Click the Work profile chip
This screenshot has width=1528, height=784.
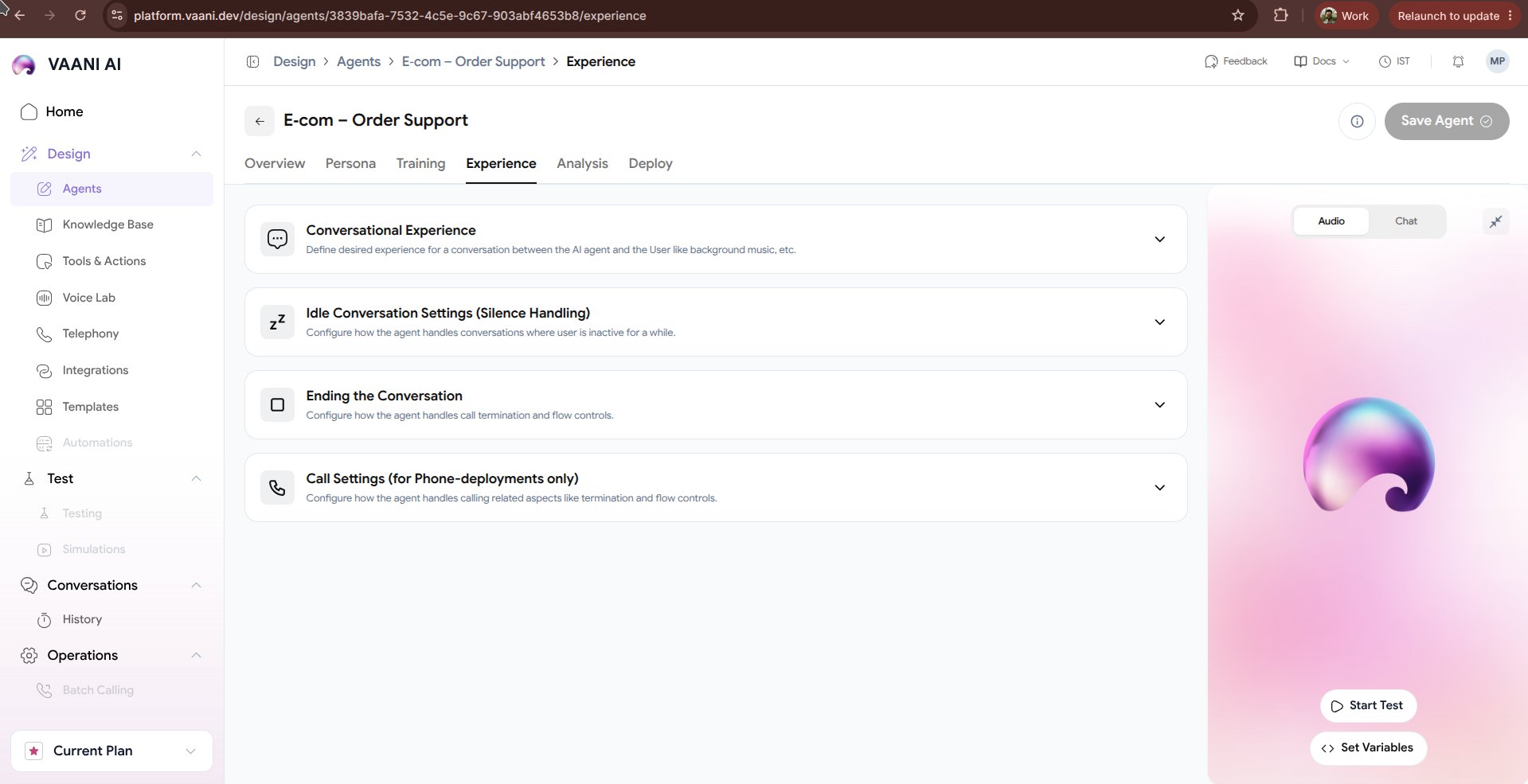pyautogui.click(x=1345, y=16)
